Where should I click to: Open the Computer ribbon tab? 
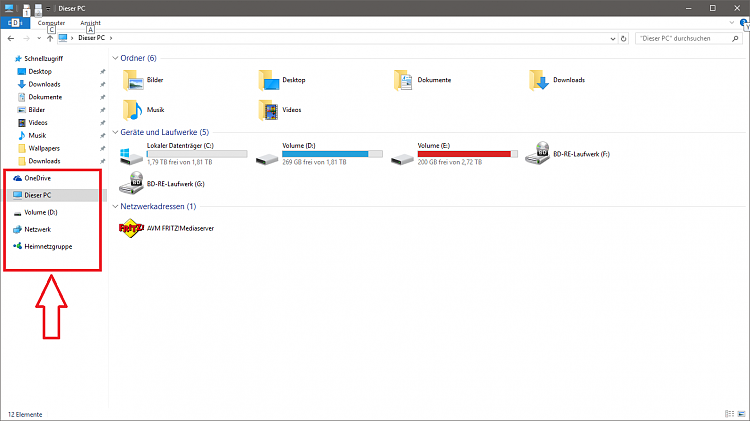click(x=51, y=23)
